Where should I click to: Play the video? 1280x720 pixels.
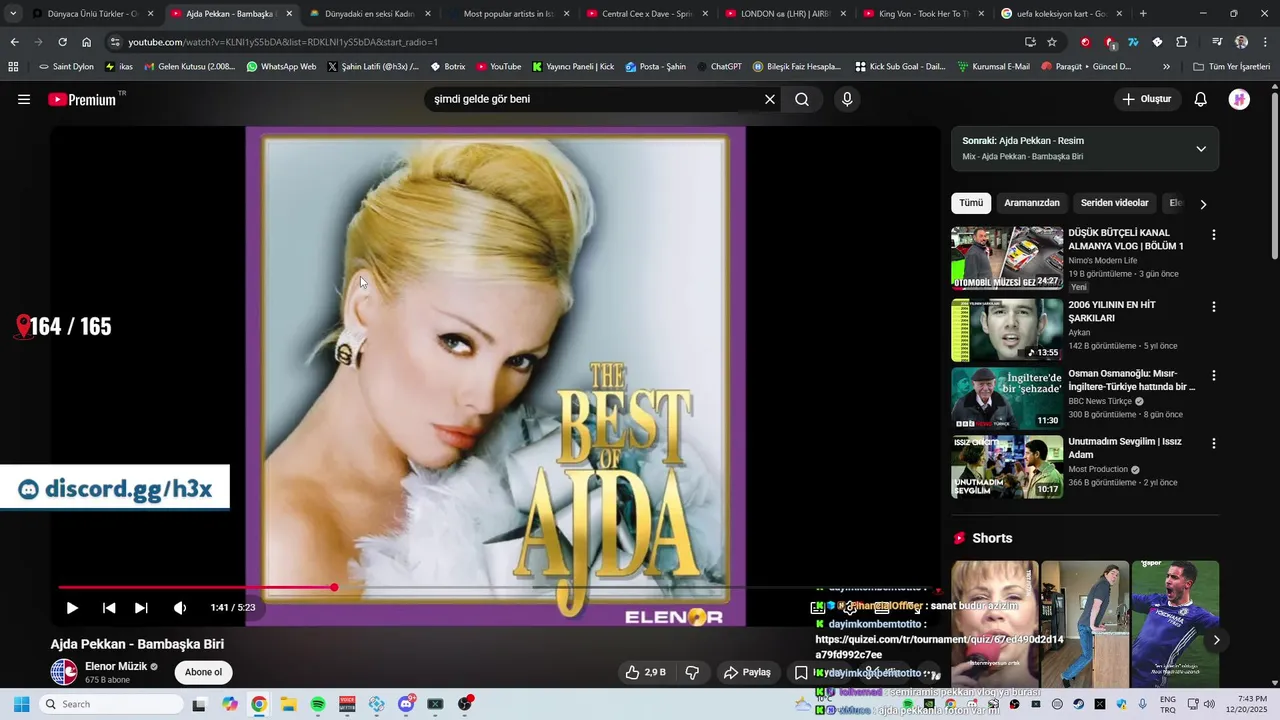[72, 607]
